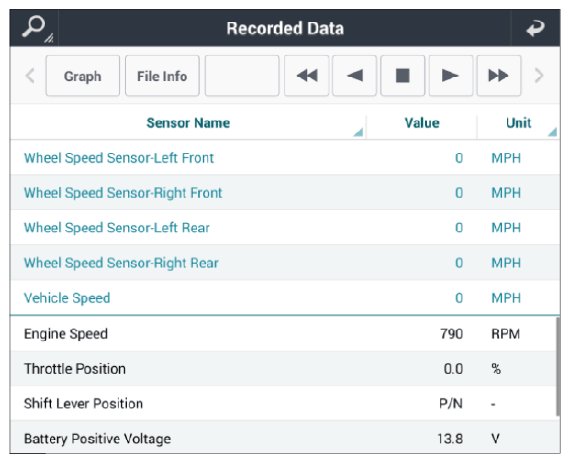The width and height of the screenshot is (570, 463).
Task: Select the Engine Speed sensor row
Action: [x=285, y=333]
